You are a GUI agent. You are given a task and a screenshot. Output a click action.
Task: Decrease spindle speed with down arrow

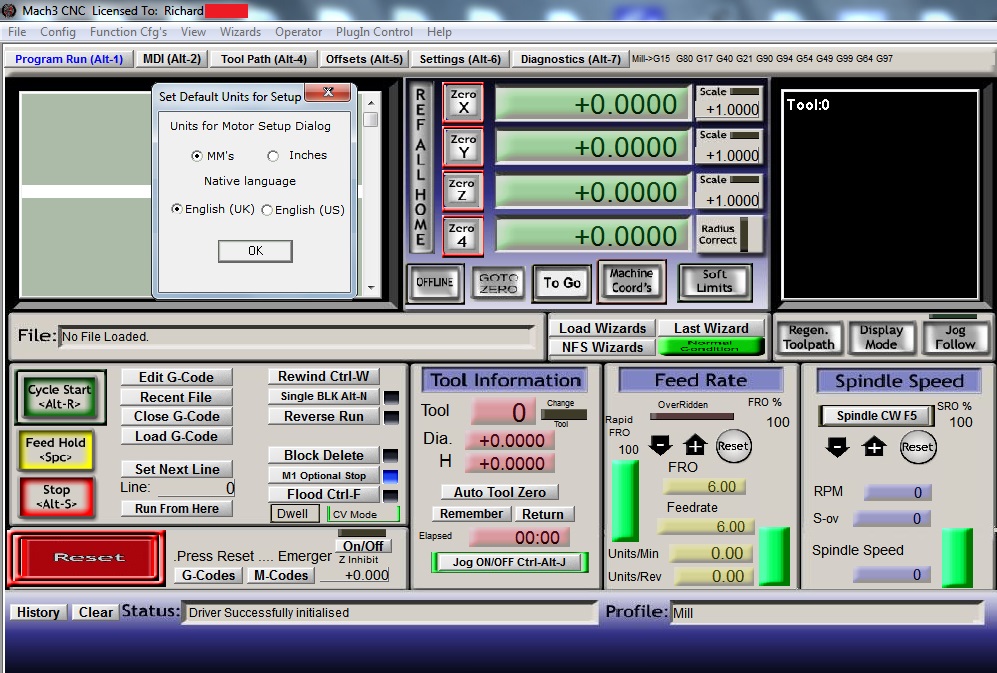coord(839,447)
